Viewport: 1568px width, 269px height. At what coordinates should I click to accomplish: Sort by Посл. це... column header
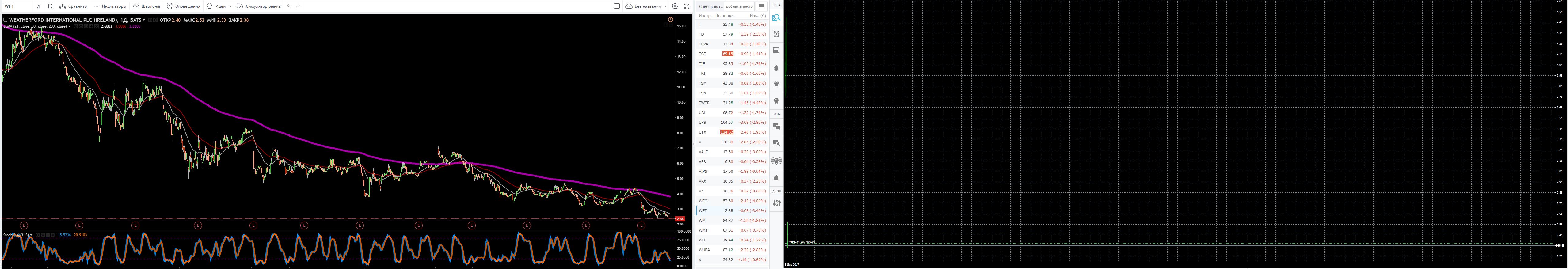(x=725, y=16)
